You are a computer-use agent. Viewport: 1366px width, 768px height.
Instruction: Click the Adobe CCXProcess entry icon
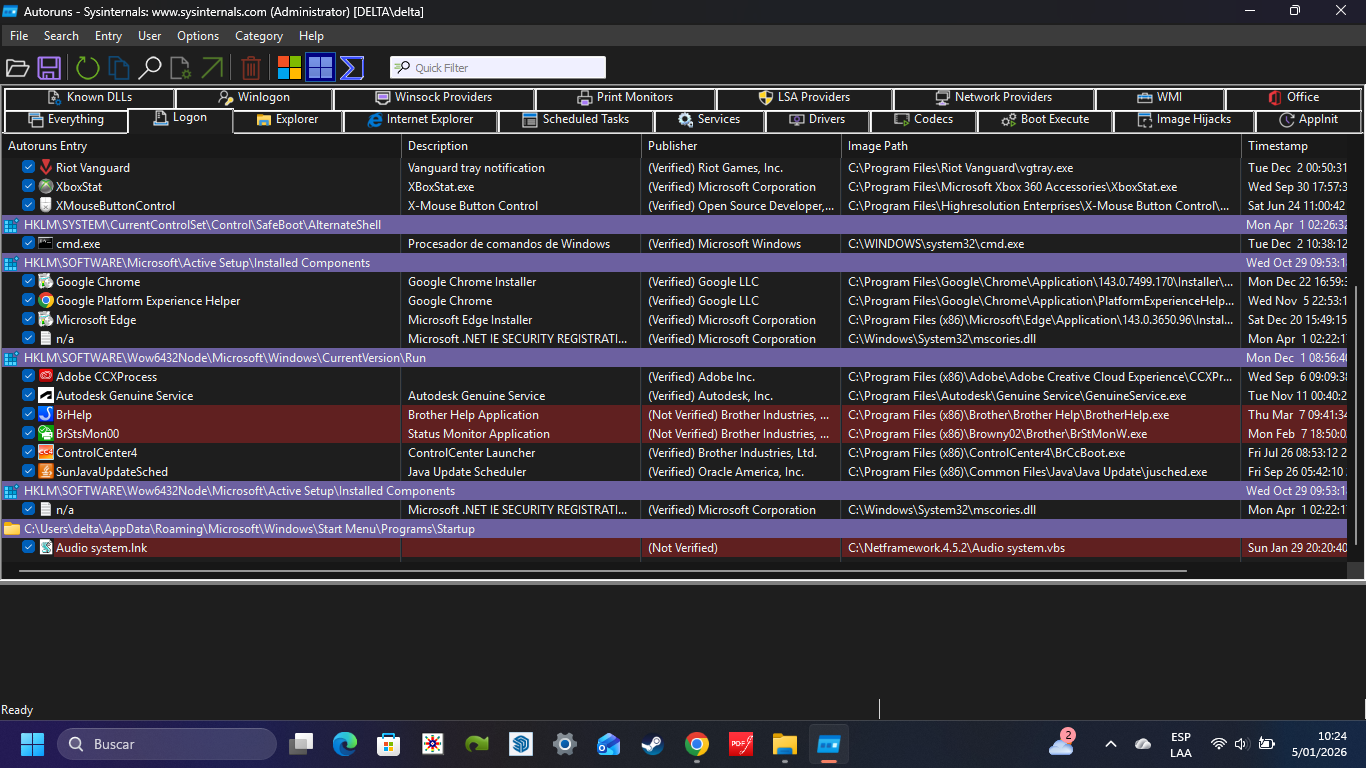click(x=46, y=377)
